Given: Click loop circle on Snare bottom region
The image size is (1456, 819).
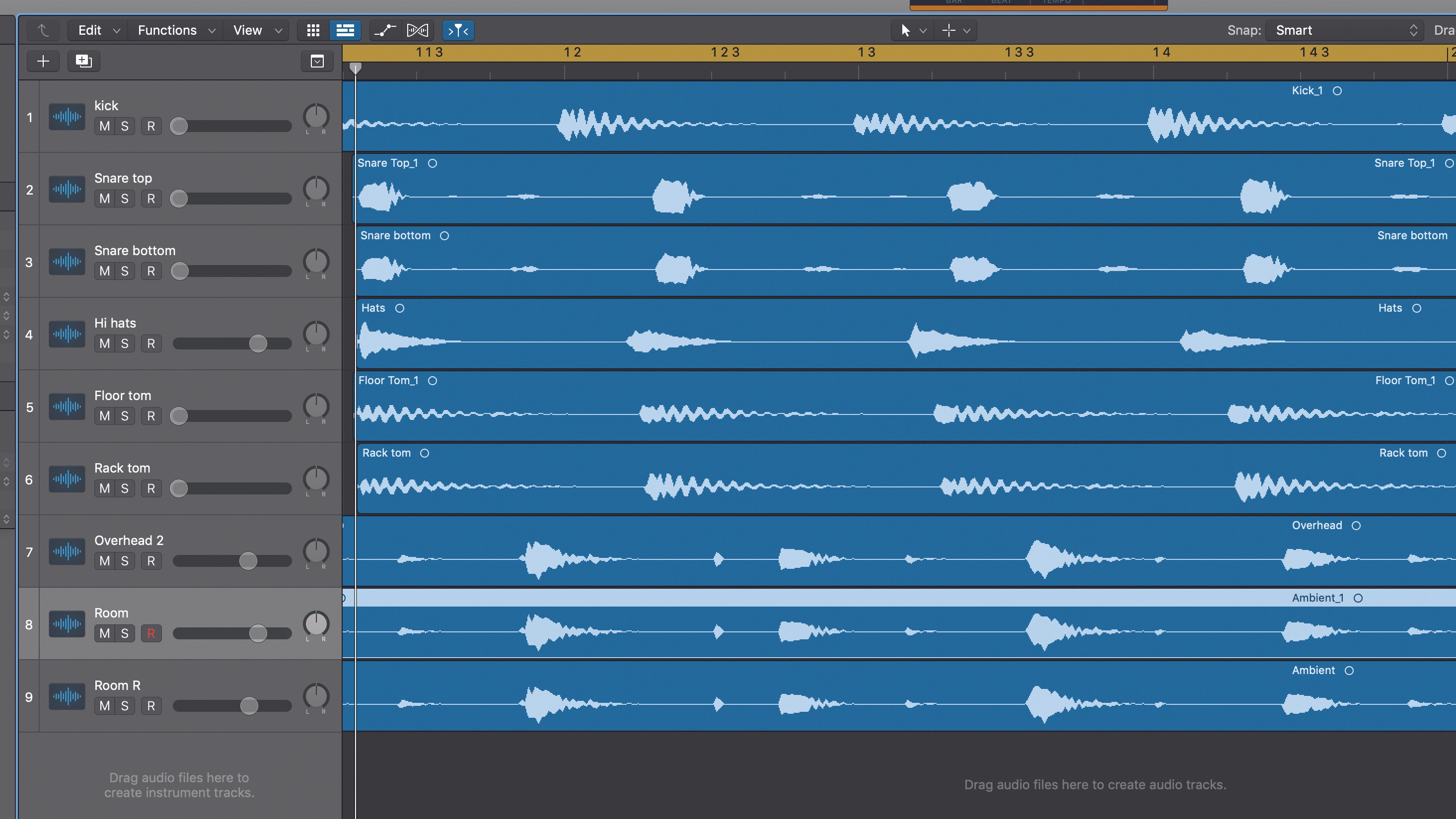Looking at the screenshot, I should (x=444, y=236).
